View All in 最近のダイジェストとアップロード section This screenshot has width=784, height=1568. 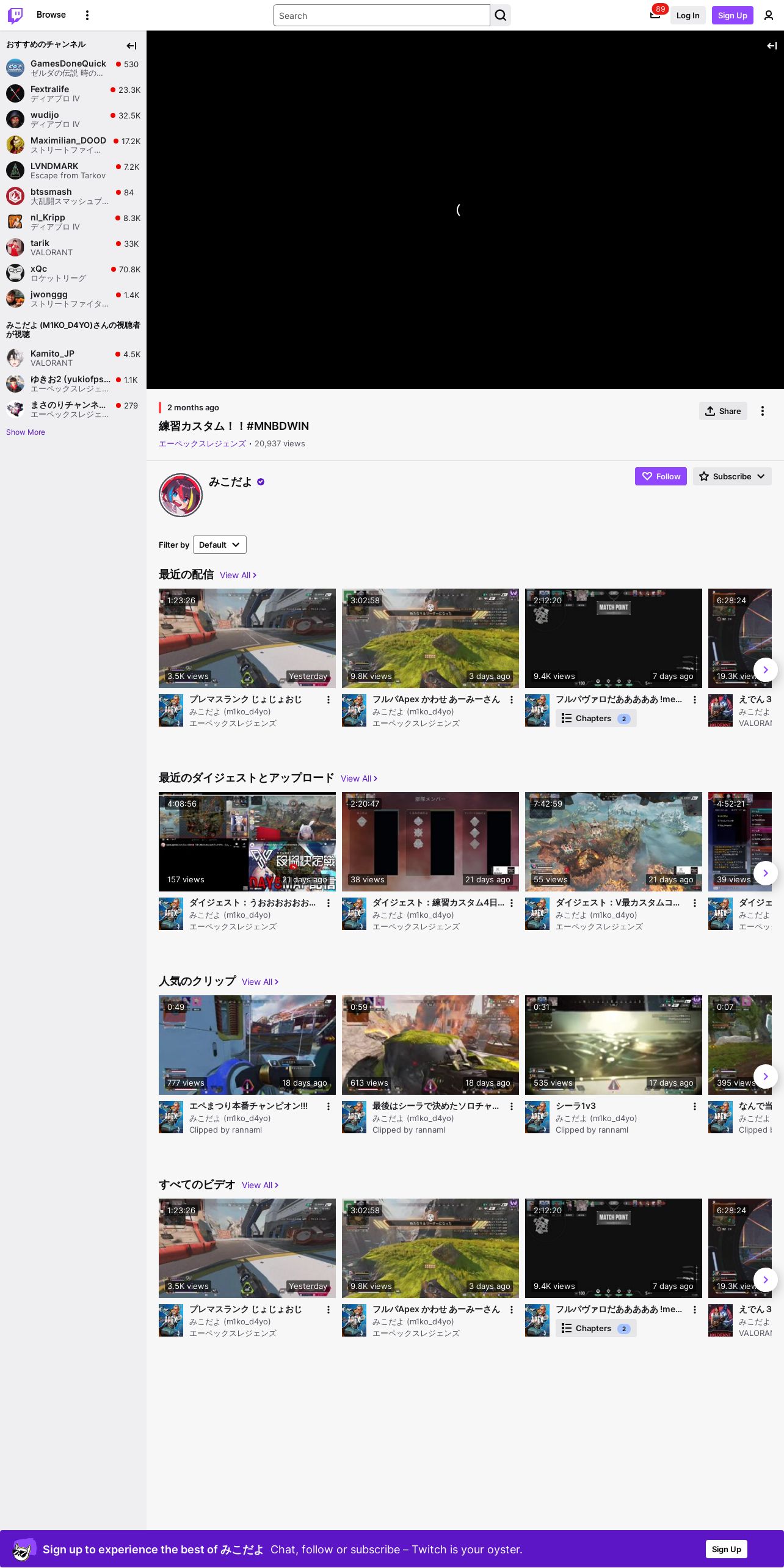pos(359,779)
